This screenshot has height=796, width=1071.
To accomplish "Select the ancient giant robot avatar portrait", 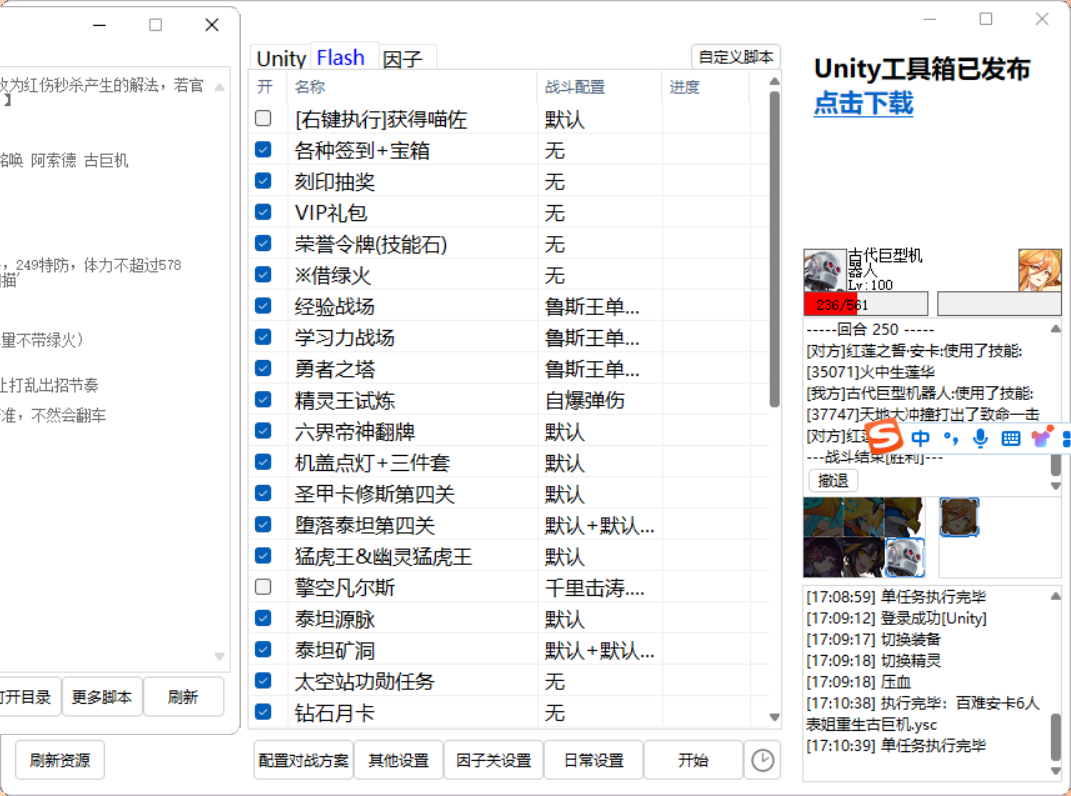I will 824,271.
